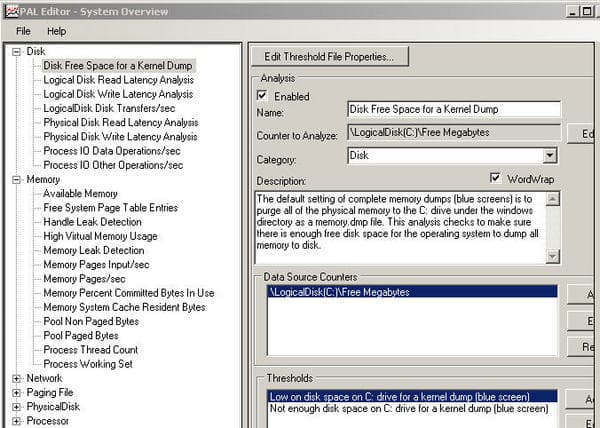This screenshot has width=600, height=428.
Task: Click the Description scrollbar down arrow
Action: (x=553, y=256)
